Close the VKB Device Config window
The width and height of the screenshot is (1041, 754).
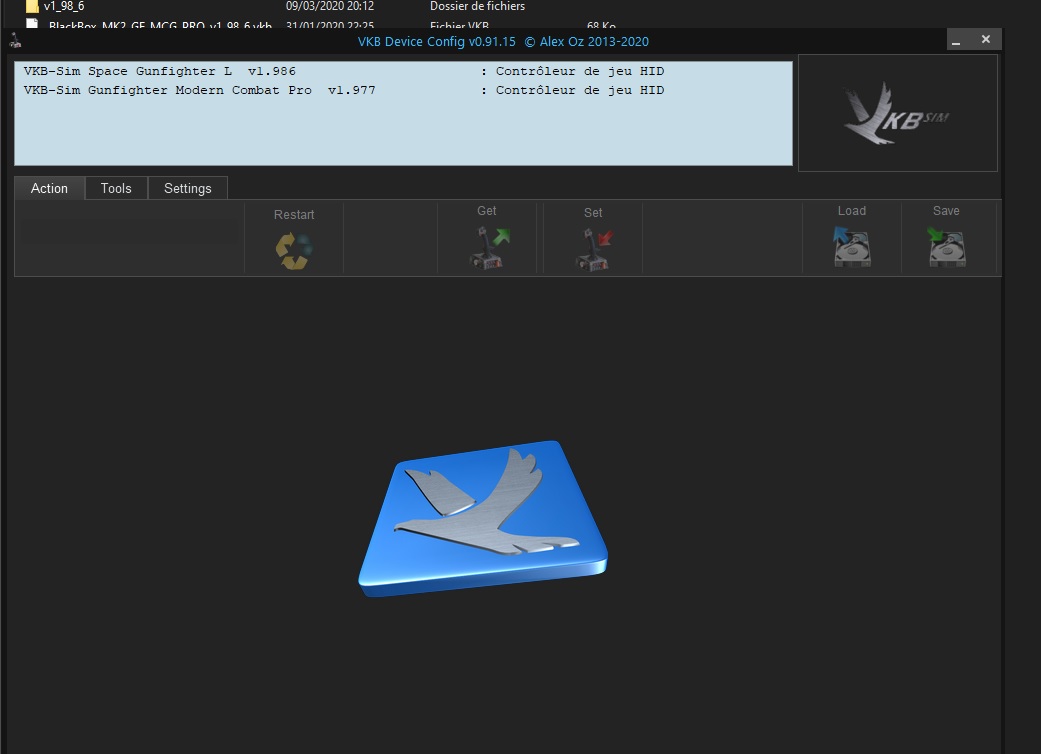point(986,40)
